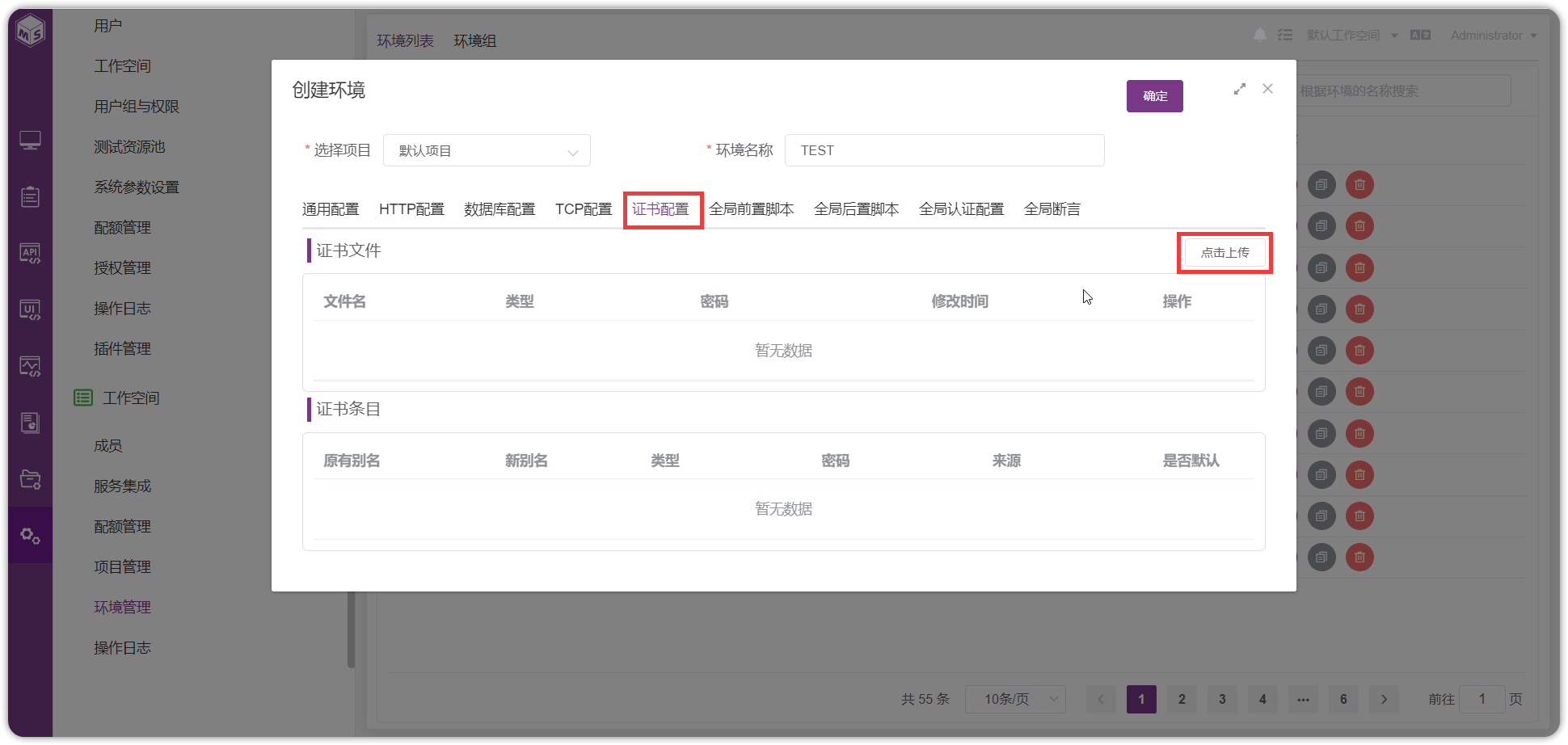Open the test tracking clipboard icon
The height and width of the screenshot is (745, 1568).
tap(30, 196)
